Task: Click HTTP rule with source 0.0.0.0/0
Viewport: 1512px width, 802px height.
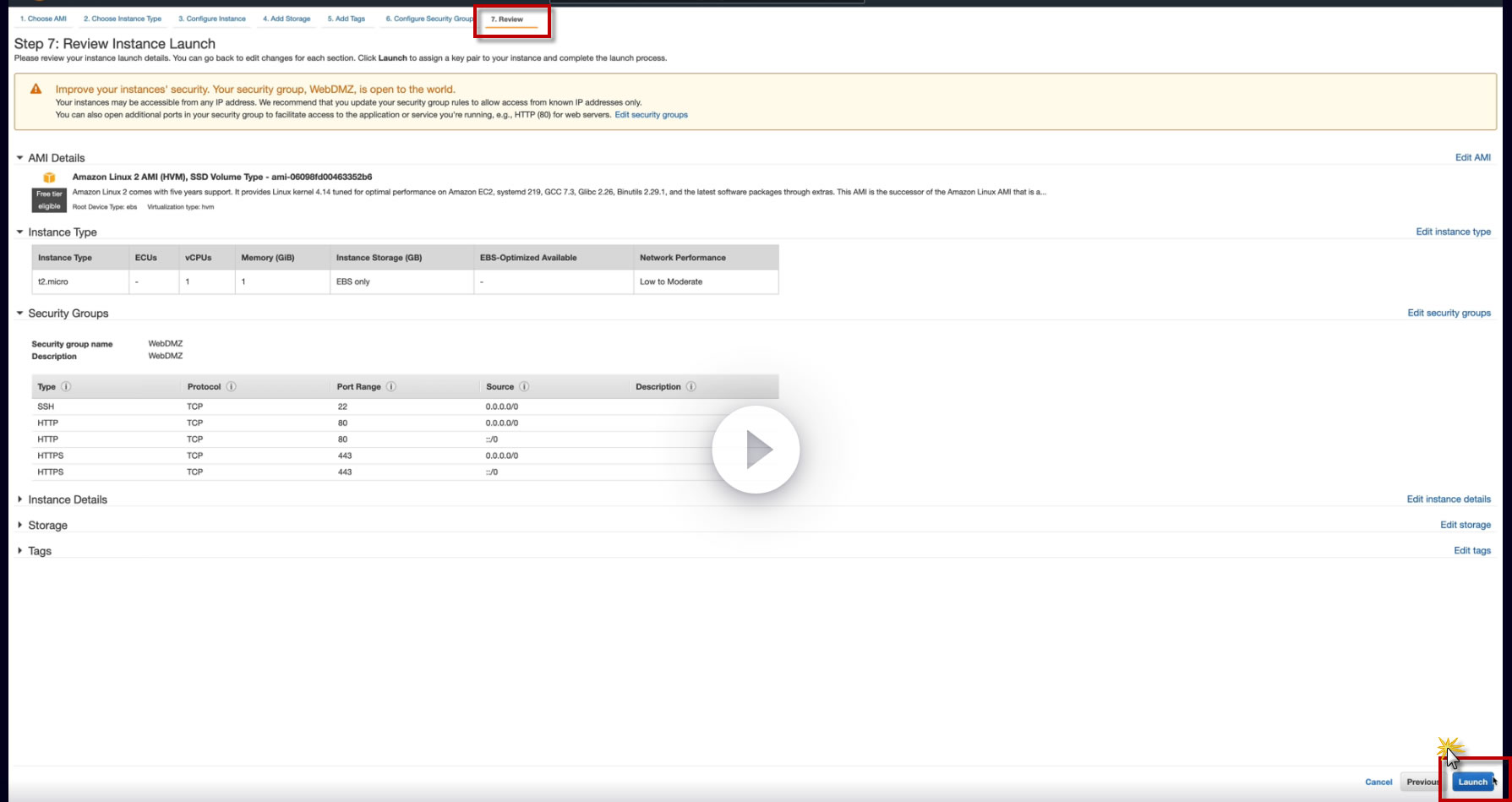Action: click(405, 423)
